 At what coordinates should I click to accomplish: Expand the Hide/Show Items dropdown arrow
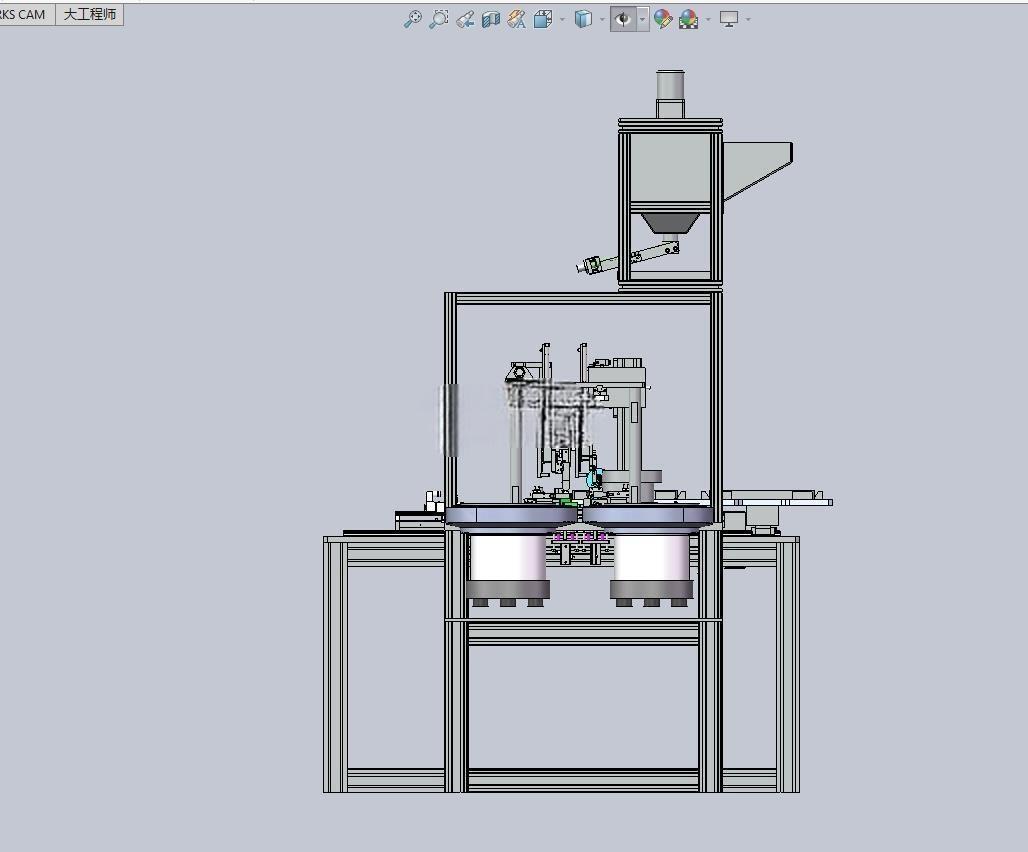click(642, 20)
